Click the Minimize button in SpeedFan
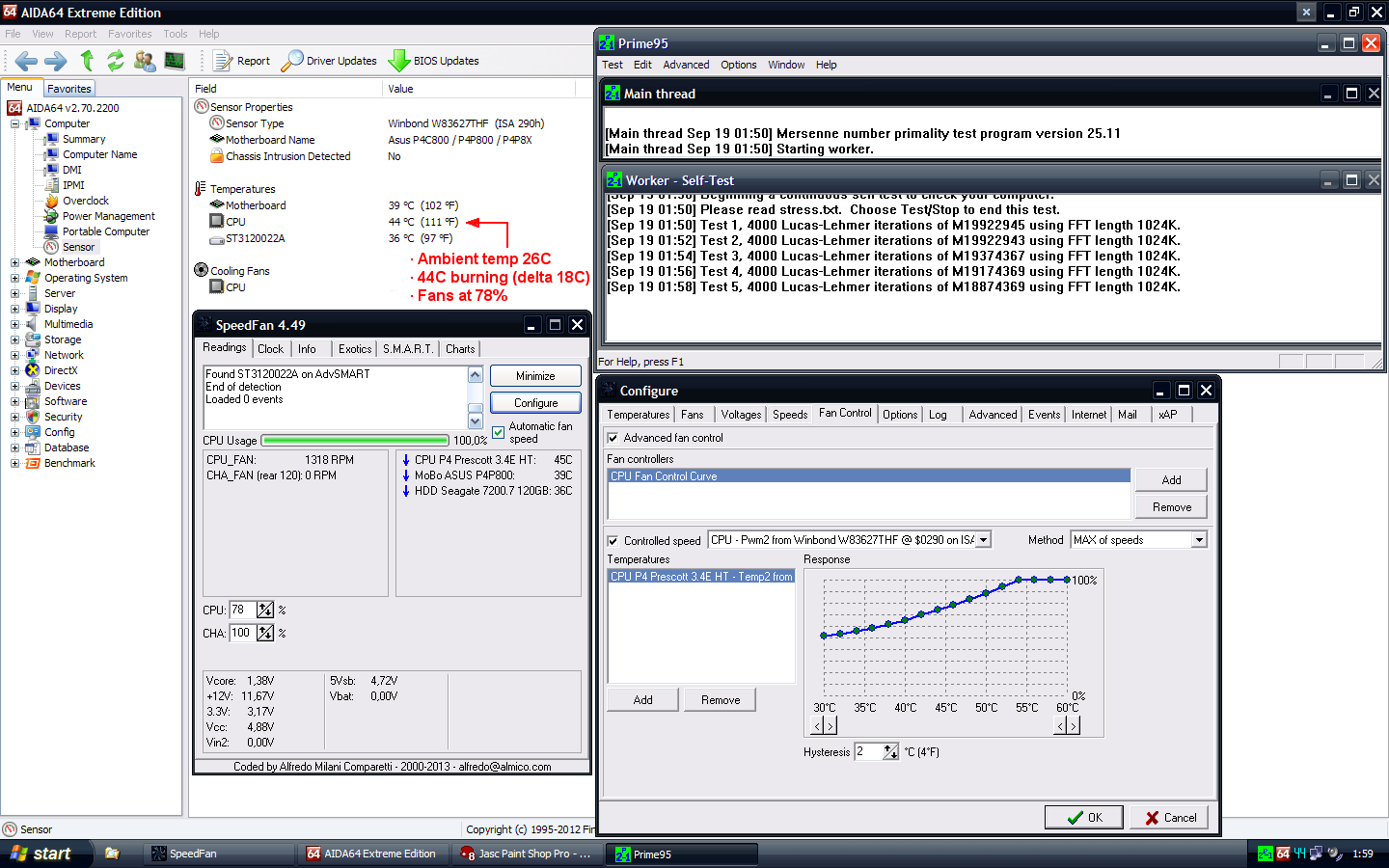 (x=535, y=376)
